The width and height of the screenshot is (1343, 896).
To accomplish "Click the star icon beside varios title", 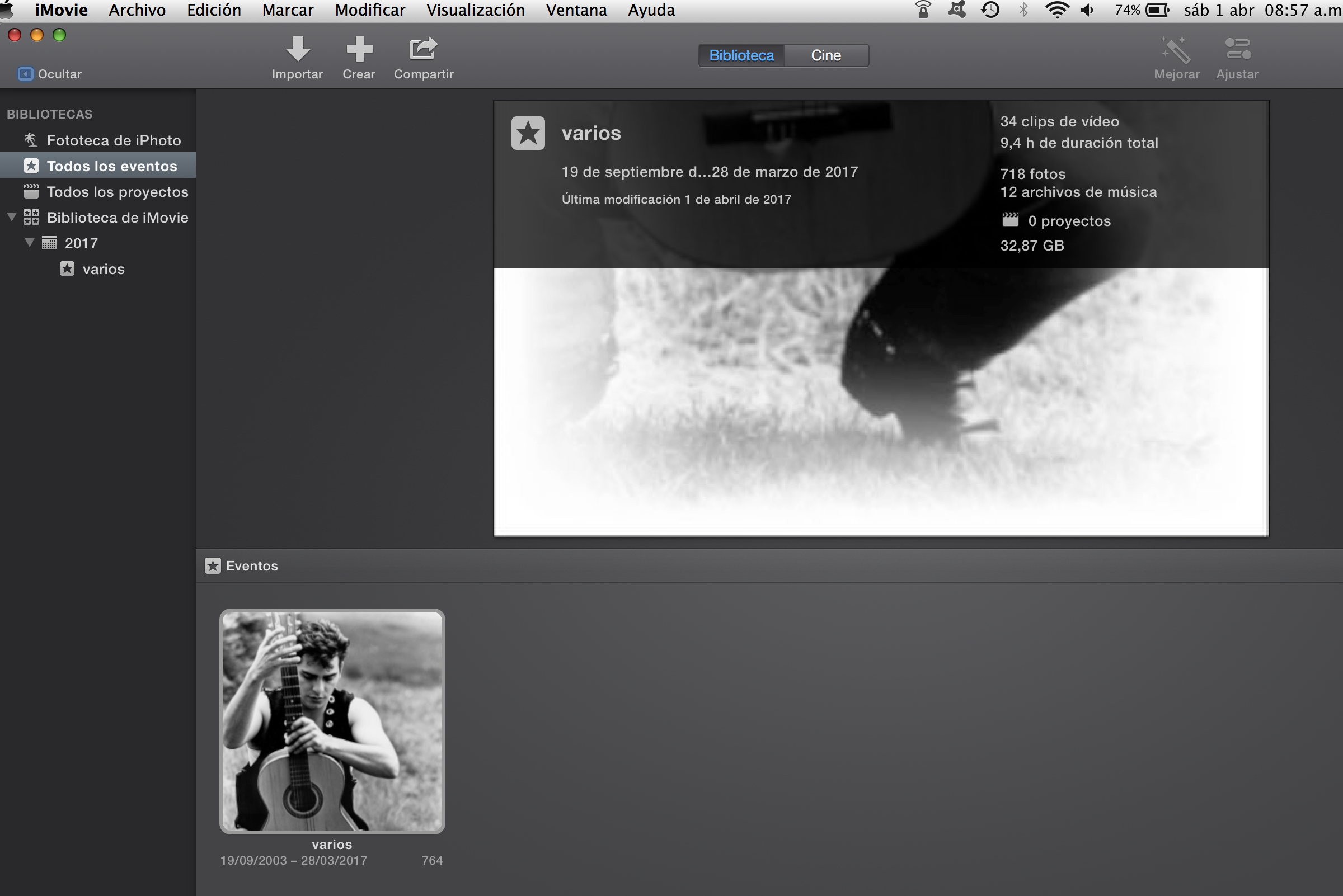I will [x=528, y=133].
